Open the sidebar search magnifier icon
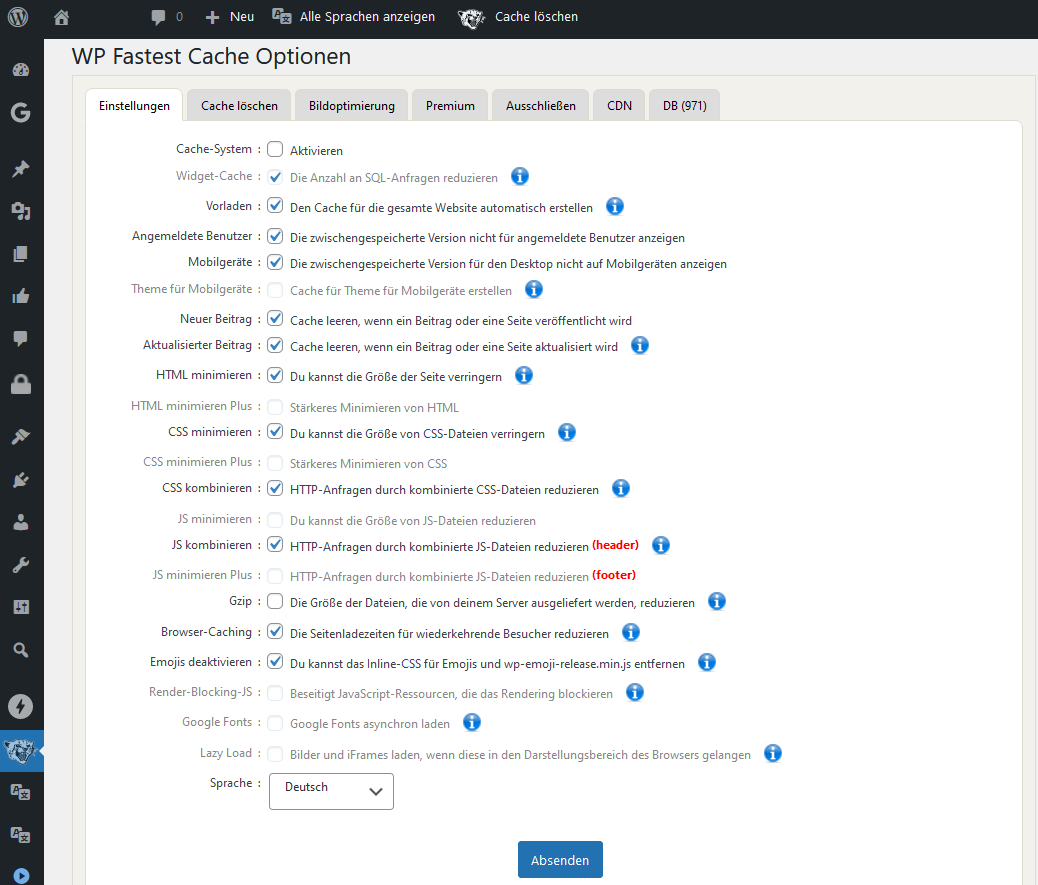1038x885 pixels. [x=20, y=649]
